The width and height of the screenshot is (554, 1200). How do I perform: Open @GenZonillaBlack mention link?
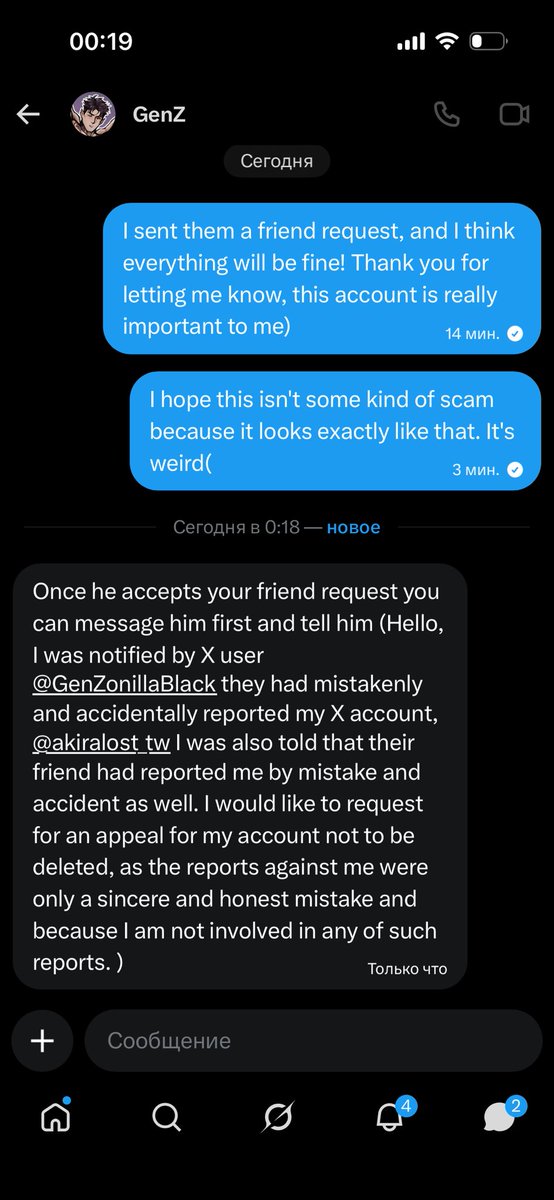124,685
